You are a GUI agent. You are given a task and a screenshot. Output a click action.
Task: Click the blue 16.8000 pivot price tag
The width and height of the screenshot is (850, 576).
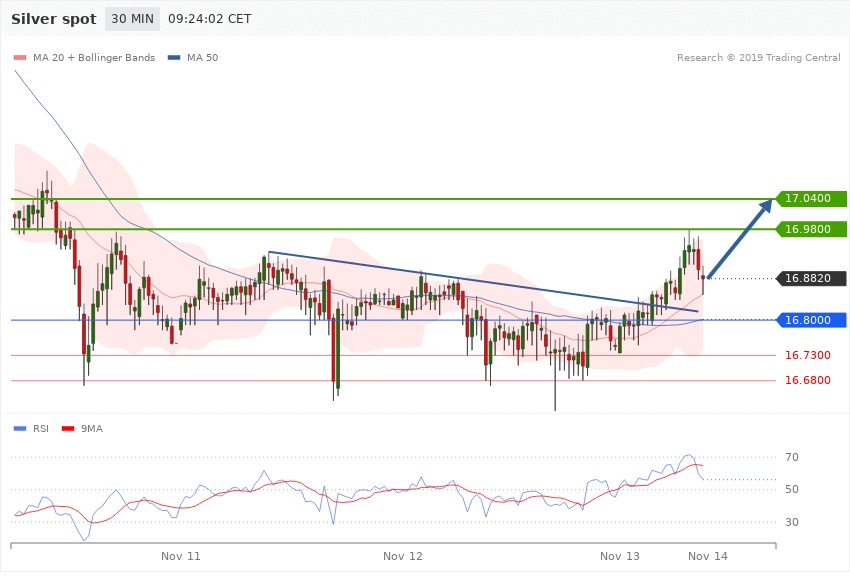(810, 320)
